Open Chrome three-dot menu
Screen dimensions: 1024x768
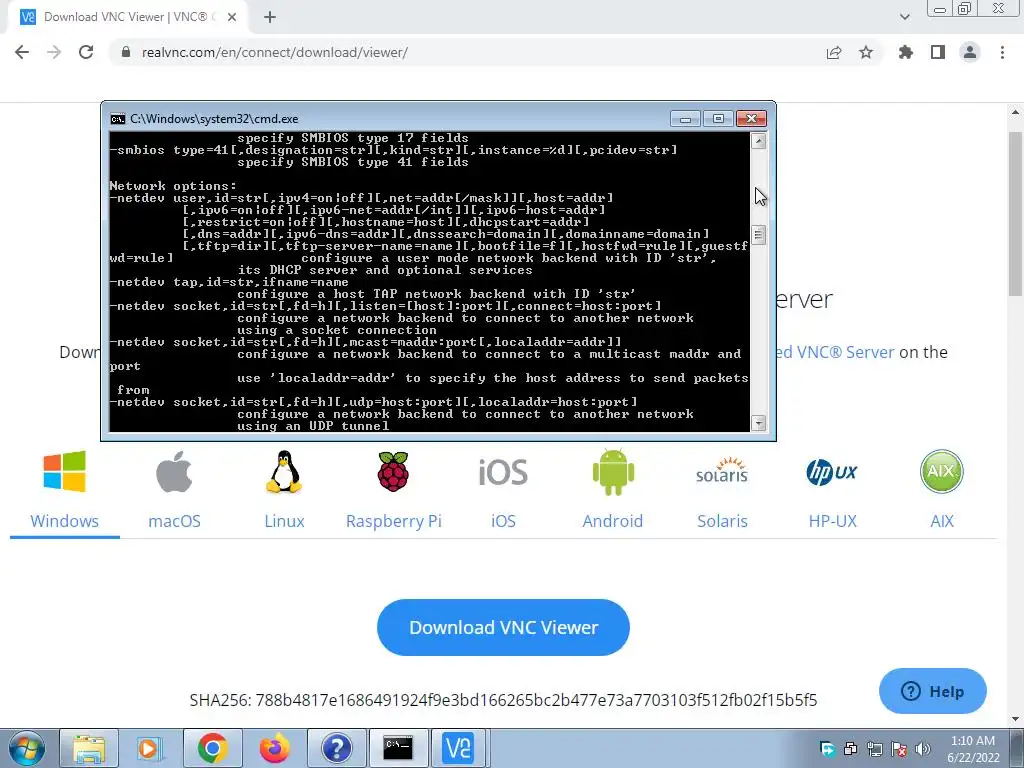coord(1002,52)
